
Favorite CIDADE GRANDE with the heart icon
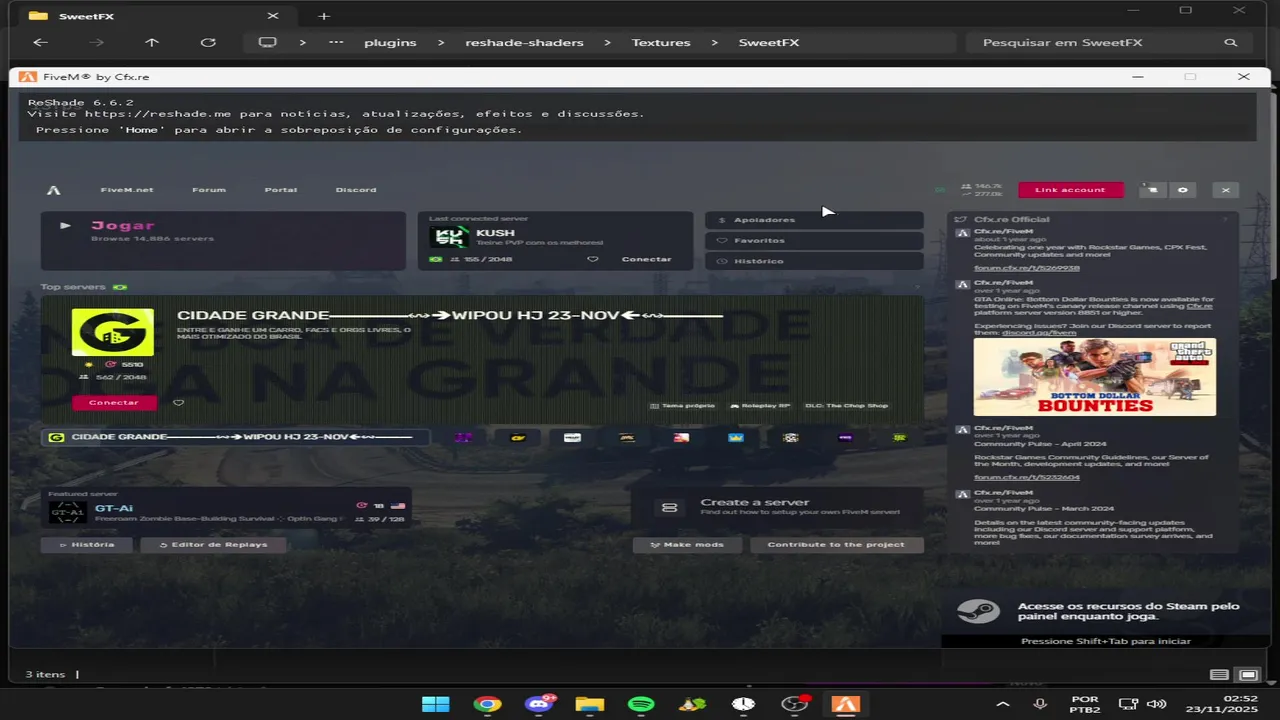[x=178, y=402]
